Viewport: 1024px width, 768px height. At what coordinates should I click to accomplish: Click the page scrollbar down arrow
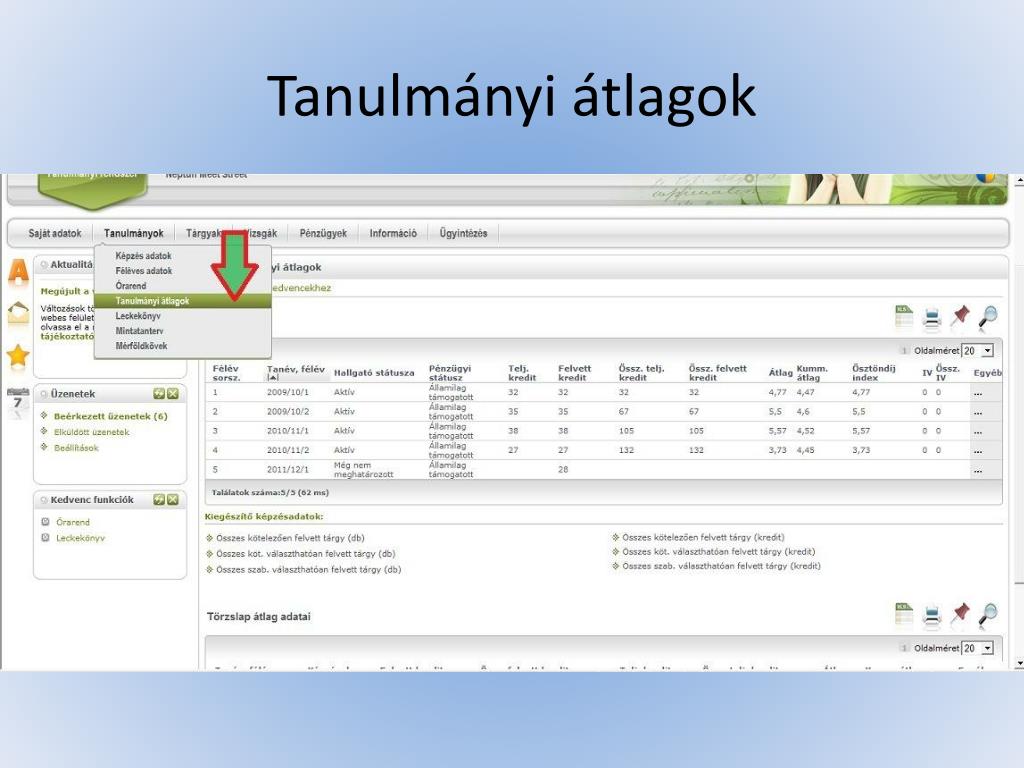(x=1019, y=664)
